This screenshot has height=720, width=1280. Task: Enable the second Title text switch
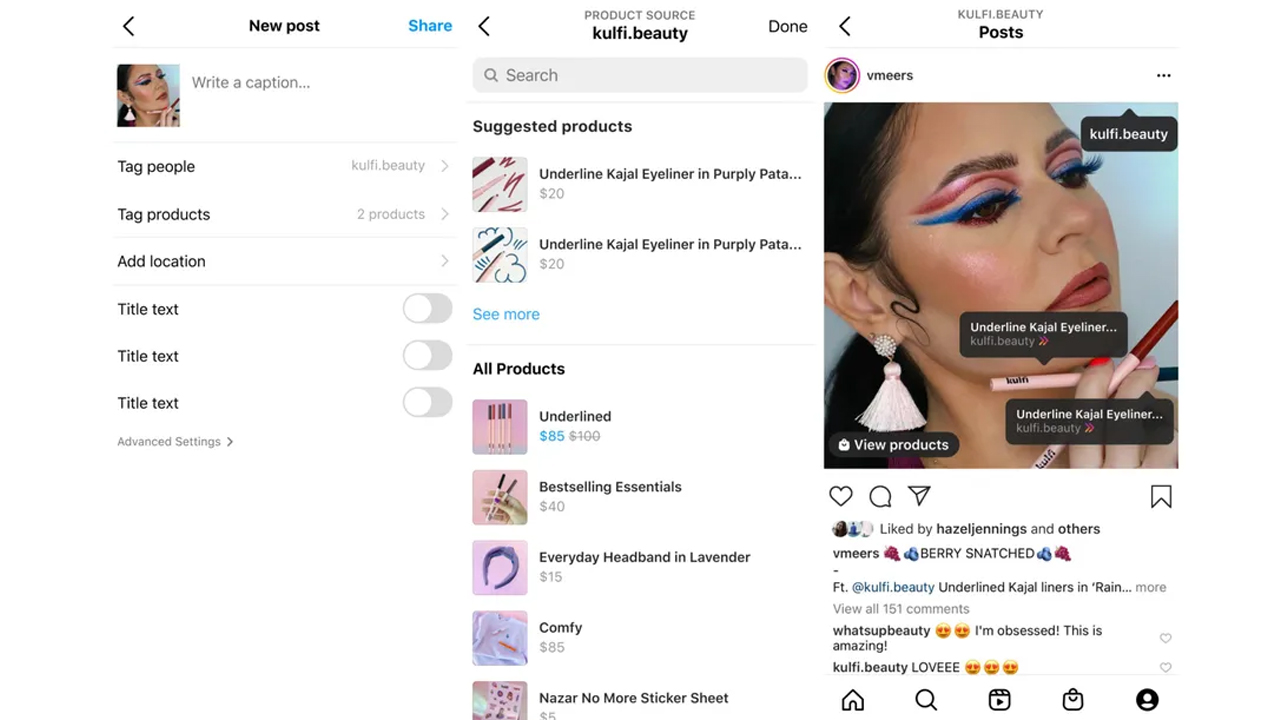427,356
